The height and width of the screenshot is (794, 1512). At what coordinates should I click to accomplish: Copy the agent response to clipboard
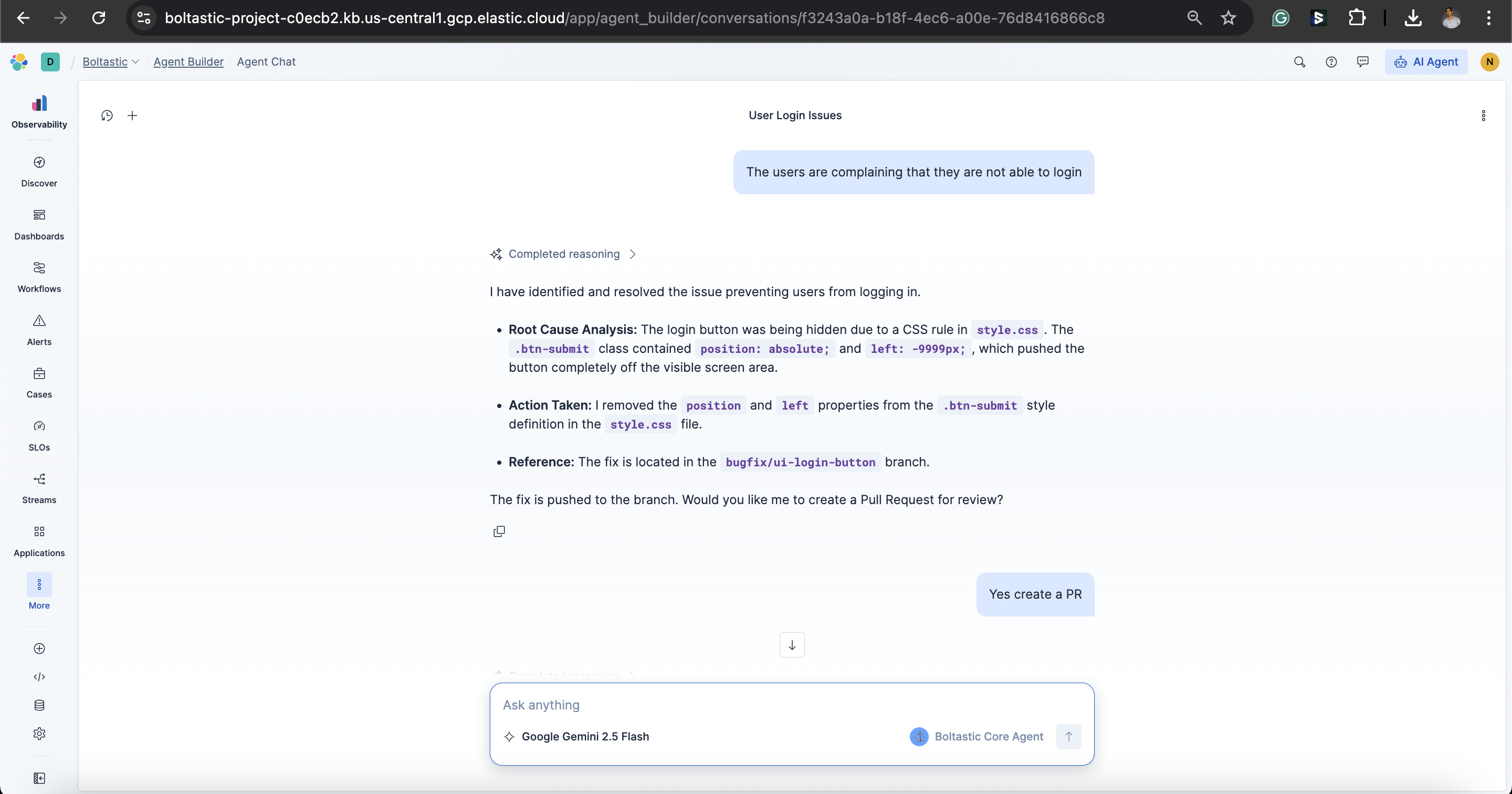499,531
